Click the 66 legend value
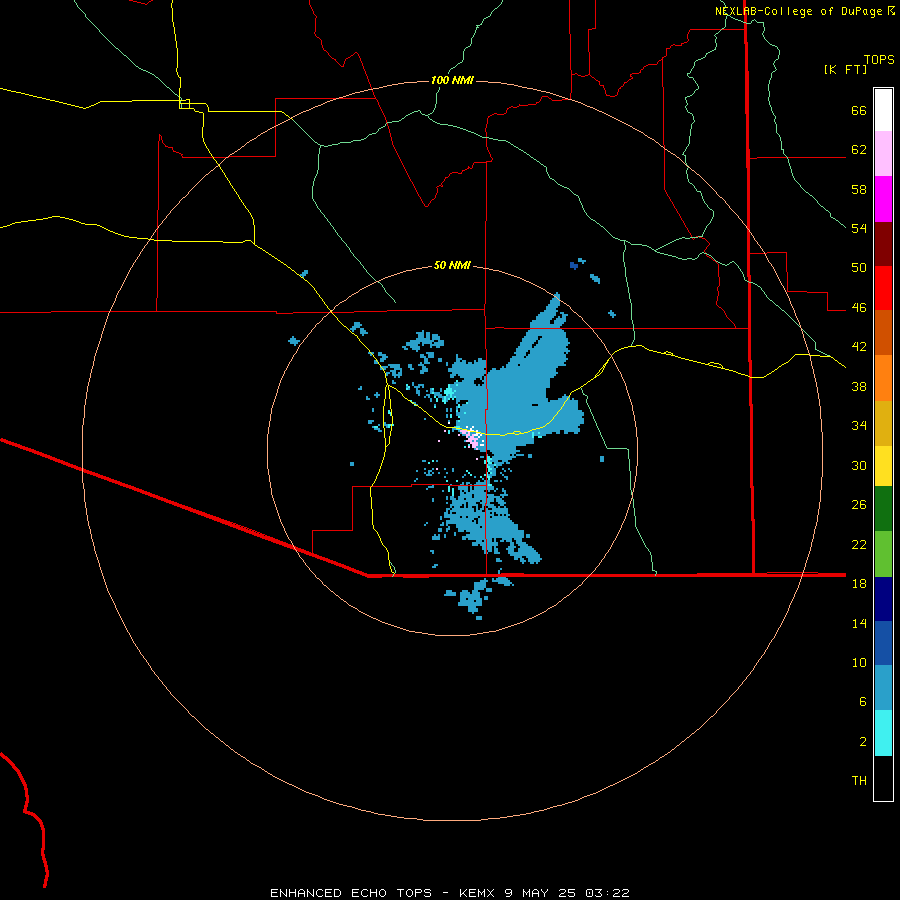 pos(859,110)
